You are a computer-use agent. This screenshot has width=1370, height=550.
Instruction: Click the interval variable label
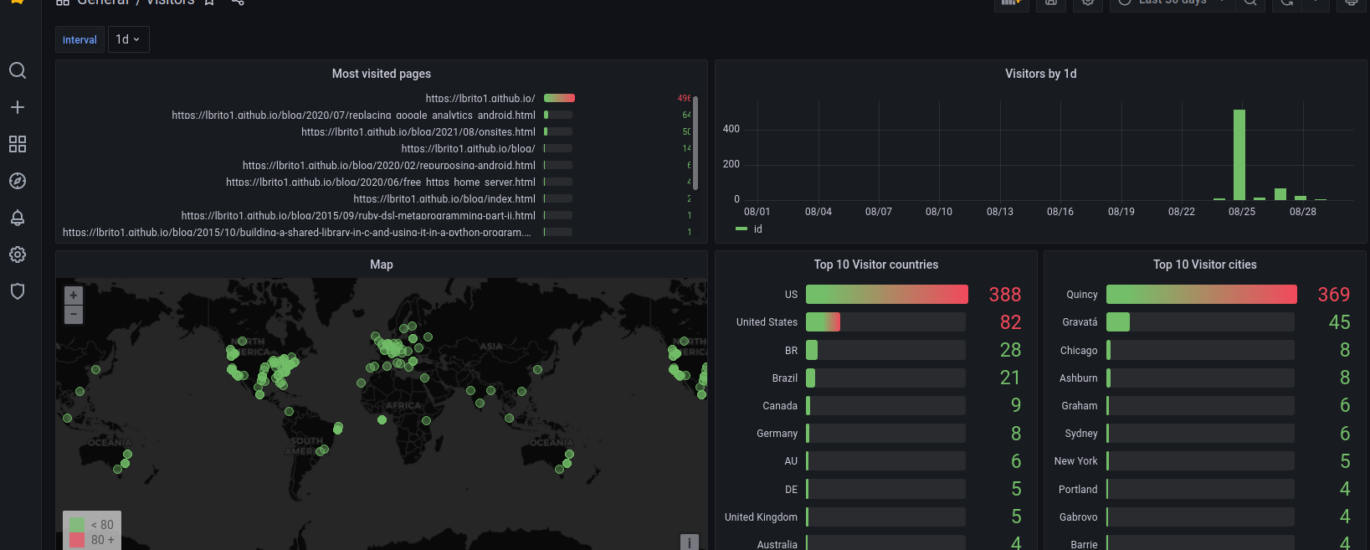pos(80,40)
